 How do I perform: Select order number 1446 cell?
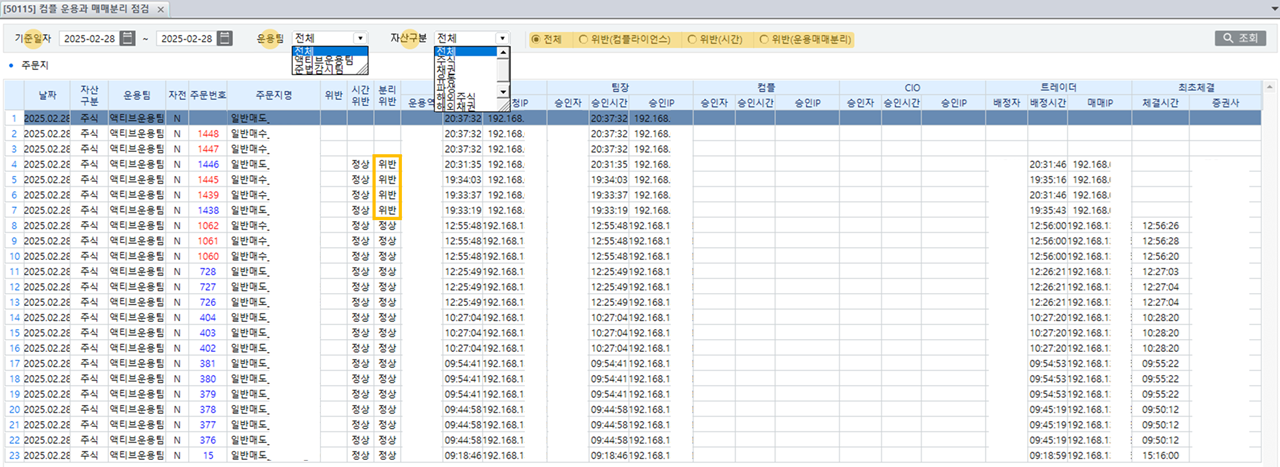(x=208, y=164)
